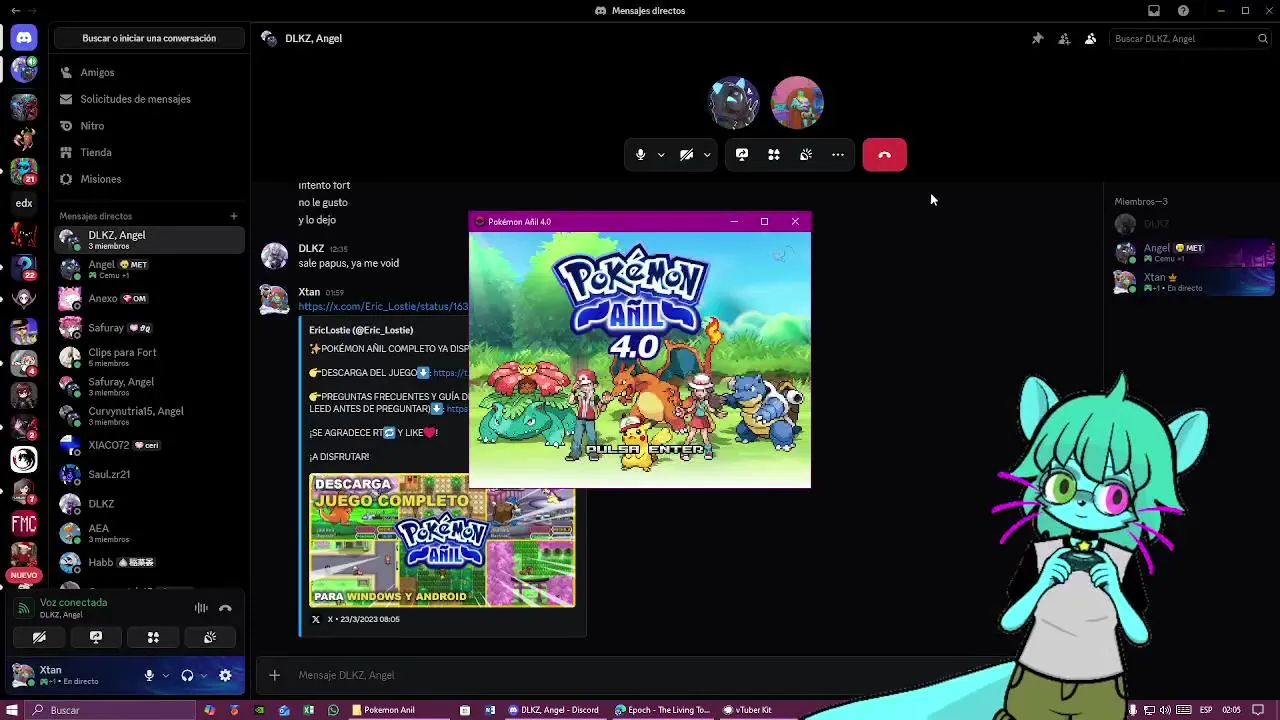Viewport: 1280px width, 720px height.
Task: Select Xtan in the members list
Action: pyautogui.click(x=1193, y=282)
